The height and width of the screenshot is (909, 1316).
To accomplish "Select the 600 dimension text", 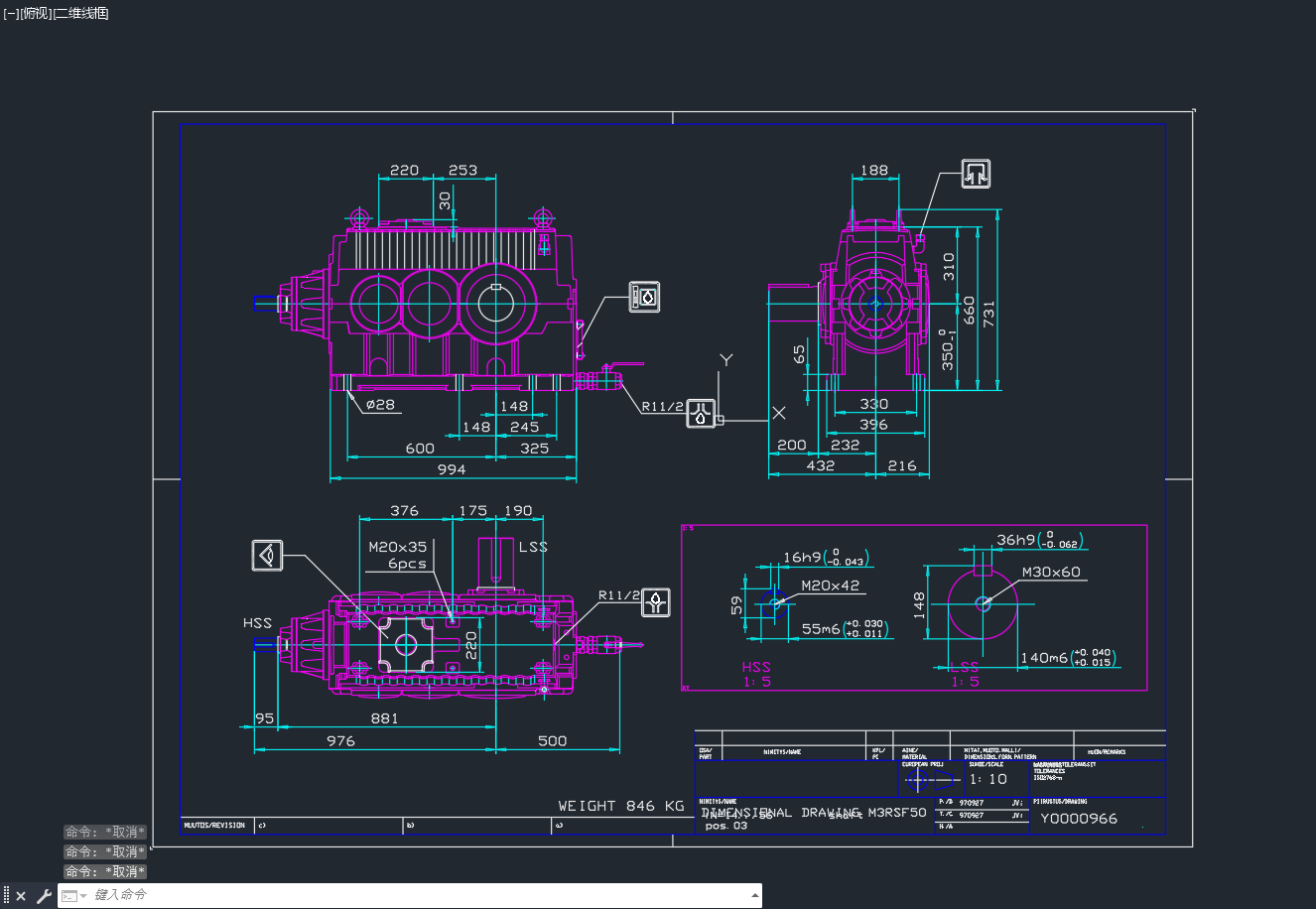I will coord(420,449).
